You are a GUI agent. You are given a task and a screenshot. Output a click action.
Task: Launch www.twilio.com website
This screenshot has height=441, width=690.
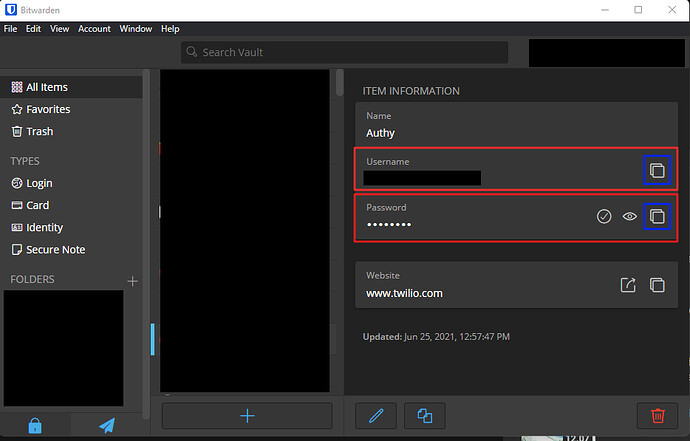pos(628,285)
